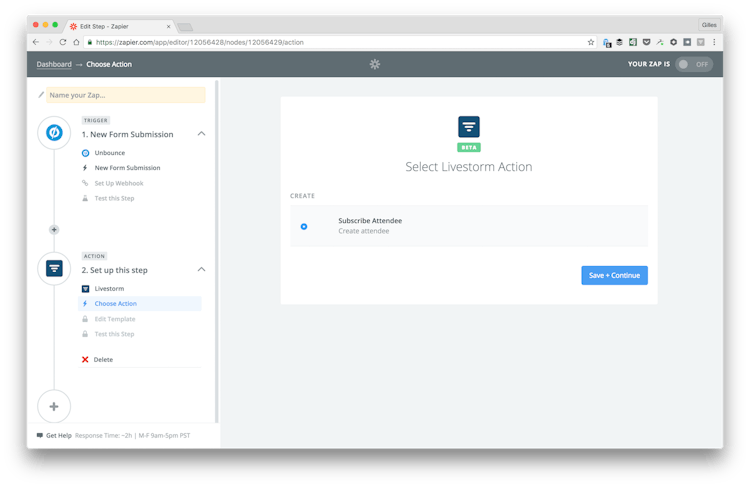Screen dimensions: 750x487
Task: Click the sidebar vertical scrollbar
Action: [217, 251]
